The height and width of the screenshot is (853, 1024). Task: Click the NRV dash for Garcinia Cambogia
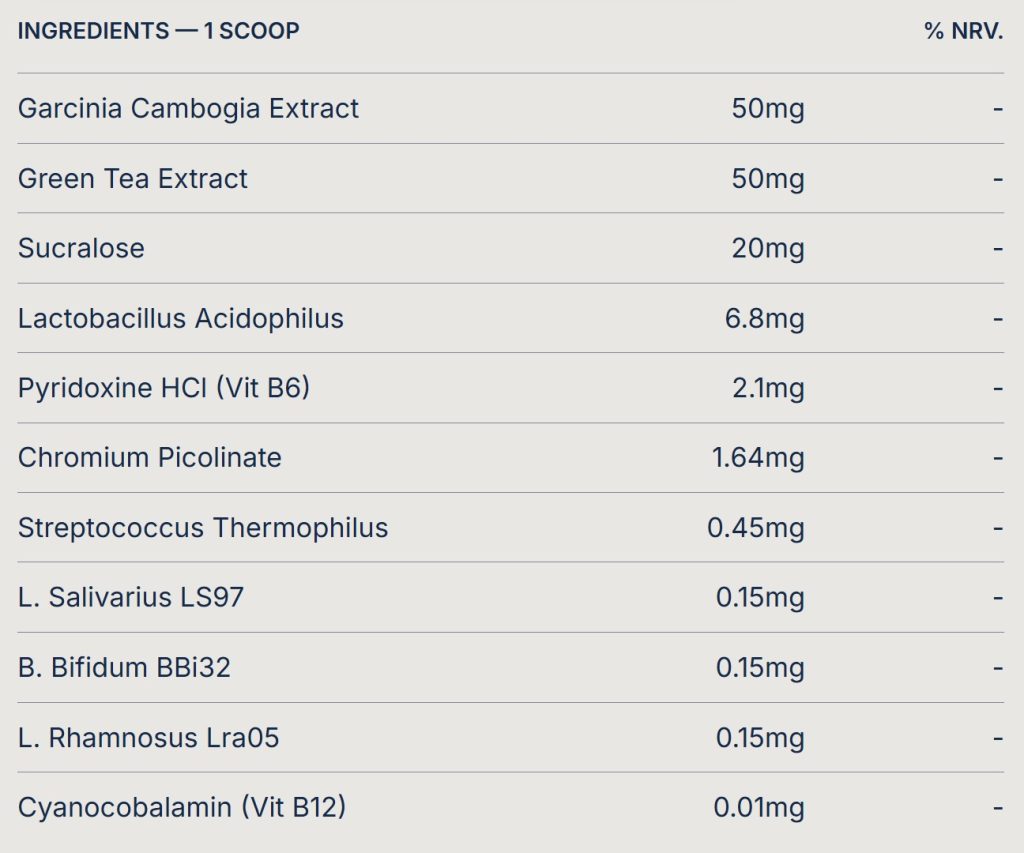tap(997, 108)
